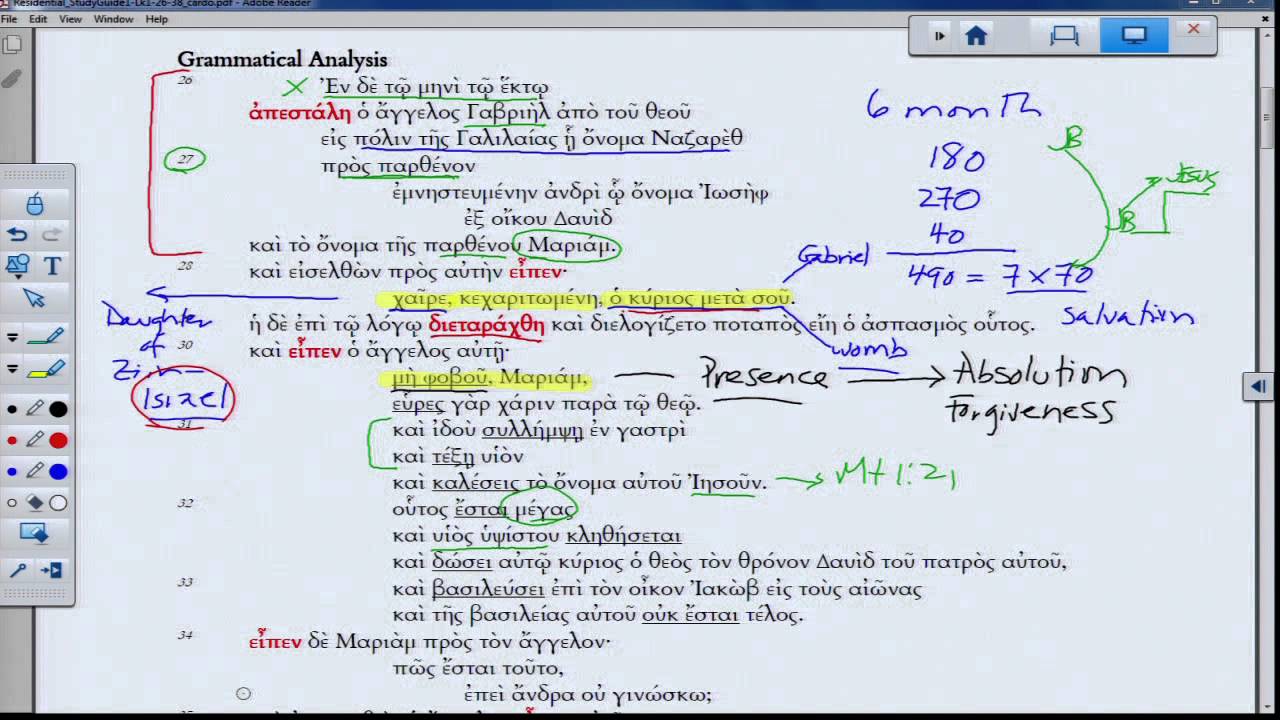Open the page thumbnails panel
Viewport: 1280px width, 720px height.
12,45
